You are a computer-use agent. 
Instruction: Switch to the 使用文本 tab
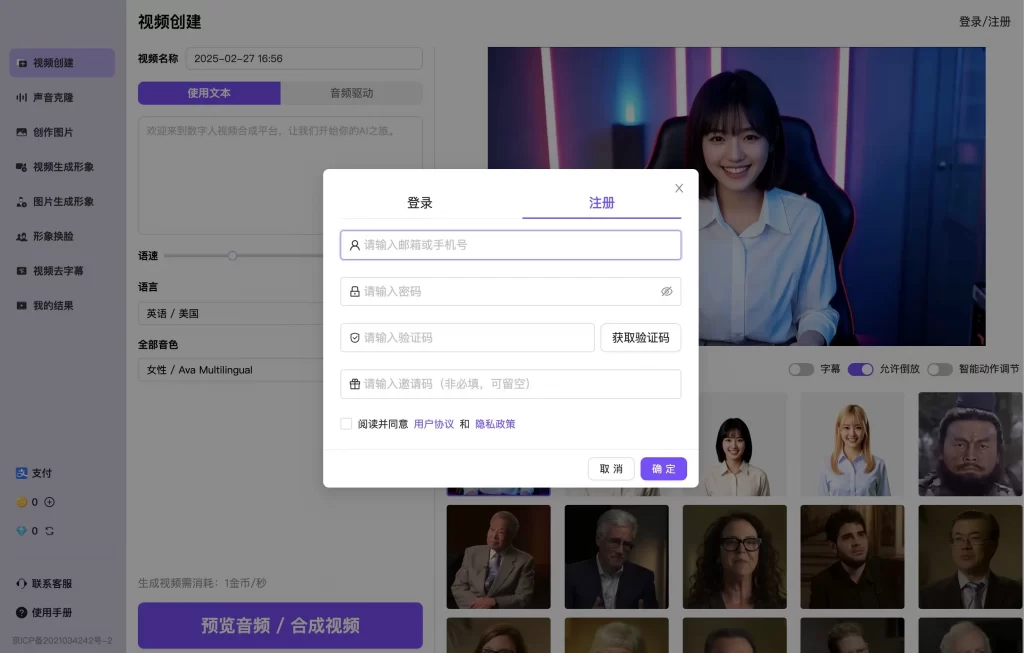tap(209, 93)
